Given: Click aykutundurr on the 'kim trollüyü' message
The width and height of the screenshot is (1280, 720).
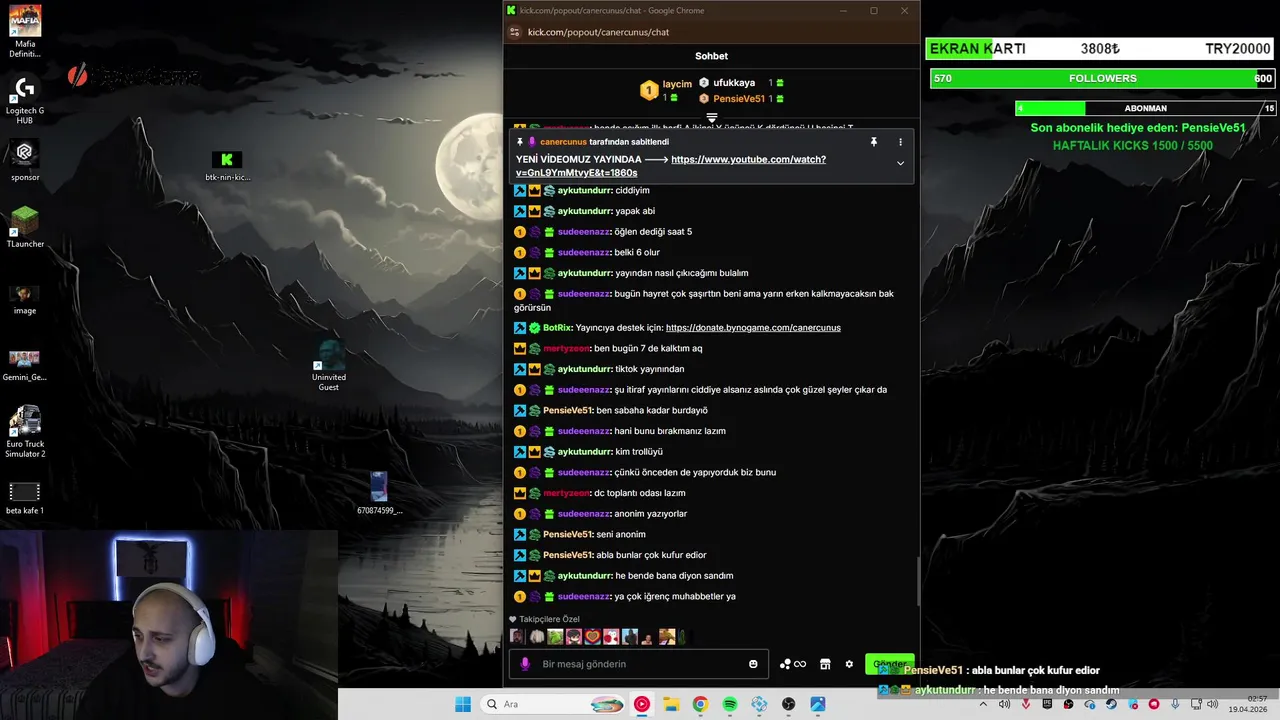Looking at the screenshot, I should click(x=585, y=452).
